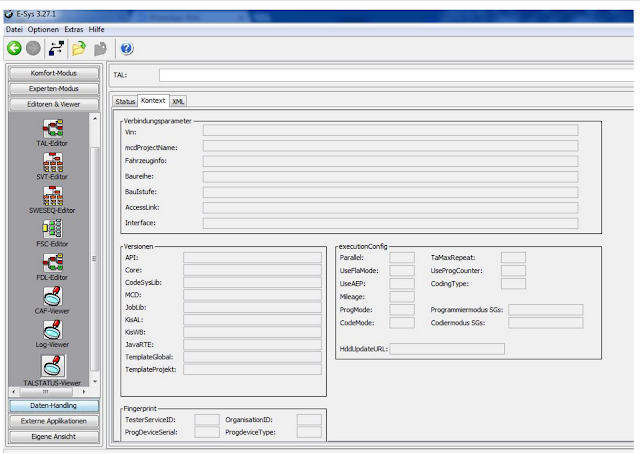The height and width of the screenshot is (454, 640).
Task: Click the CodingType field
Action: (x=513, y=284)
